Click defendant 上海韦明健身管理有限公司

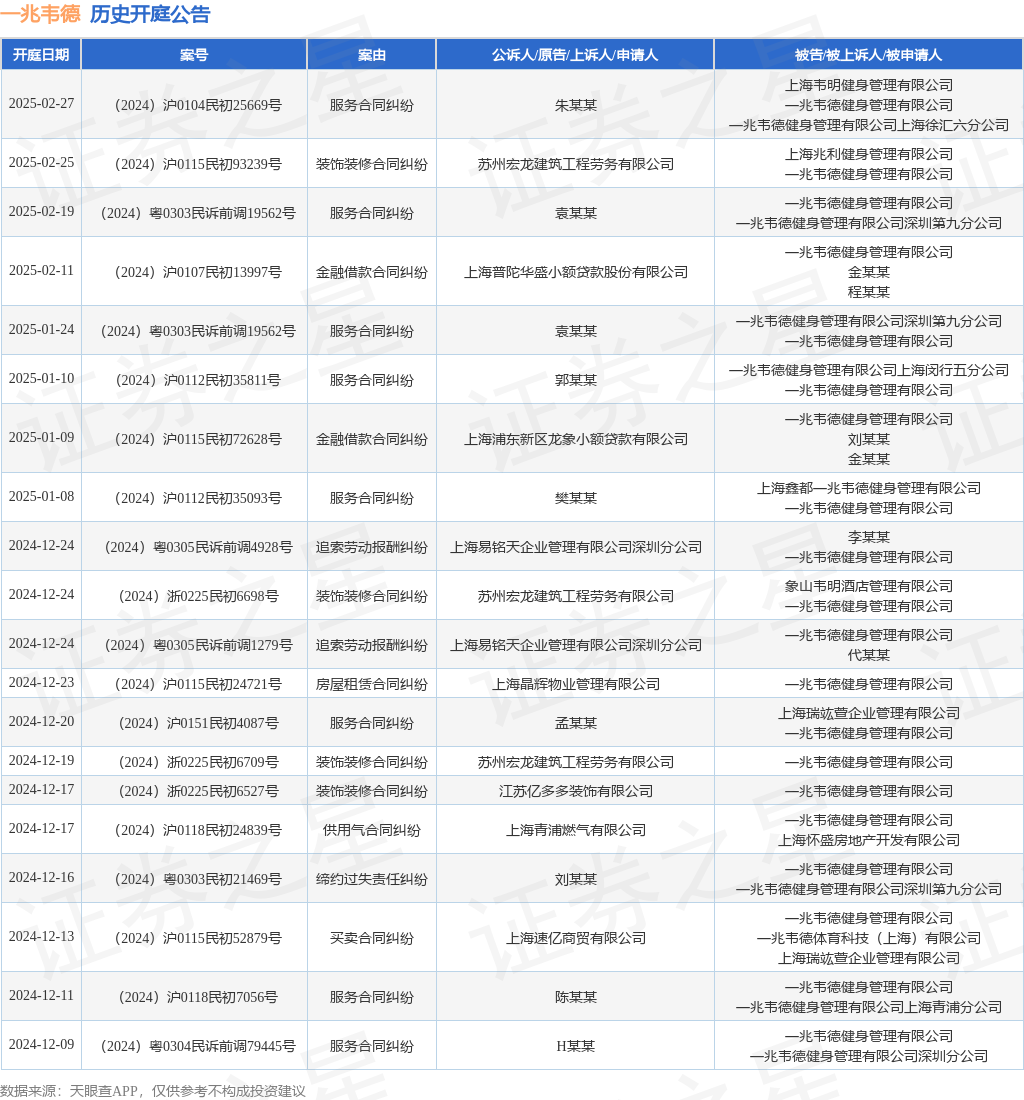coord(868,86)
